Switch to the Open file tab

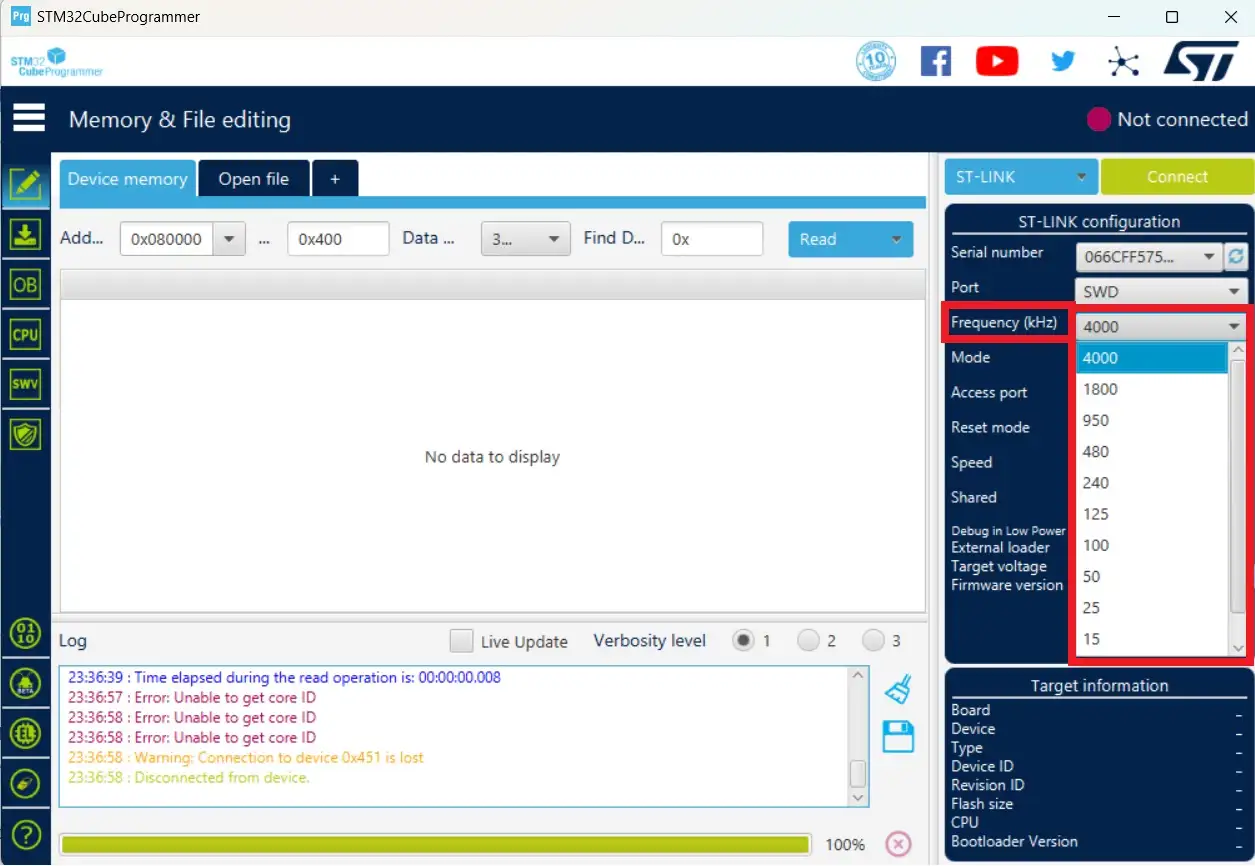[x=254, y=179]
